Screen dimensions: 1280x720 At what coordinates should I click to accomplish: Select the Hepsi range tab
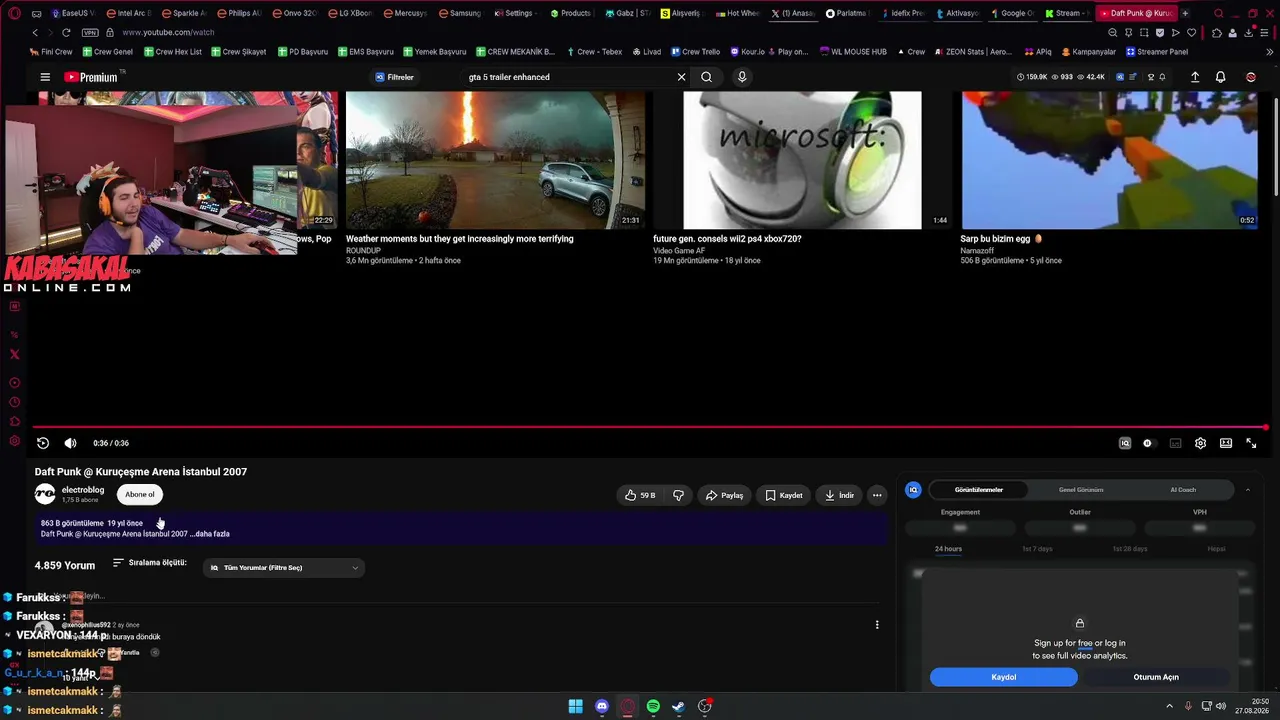[1216, 549]
